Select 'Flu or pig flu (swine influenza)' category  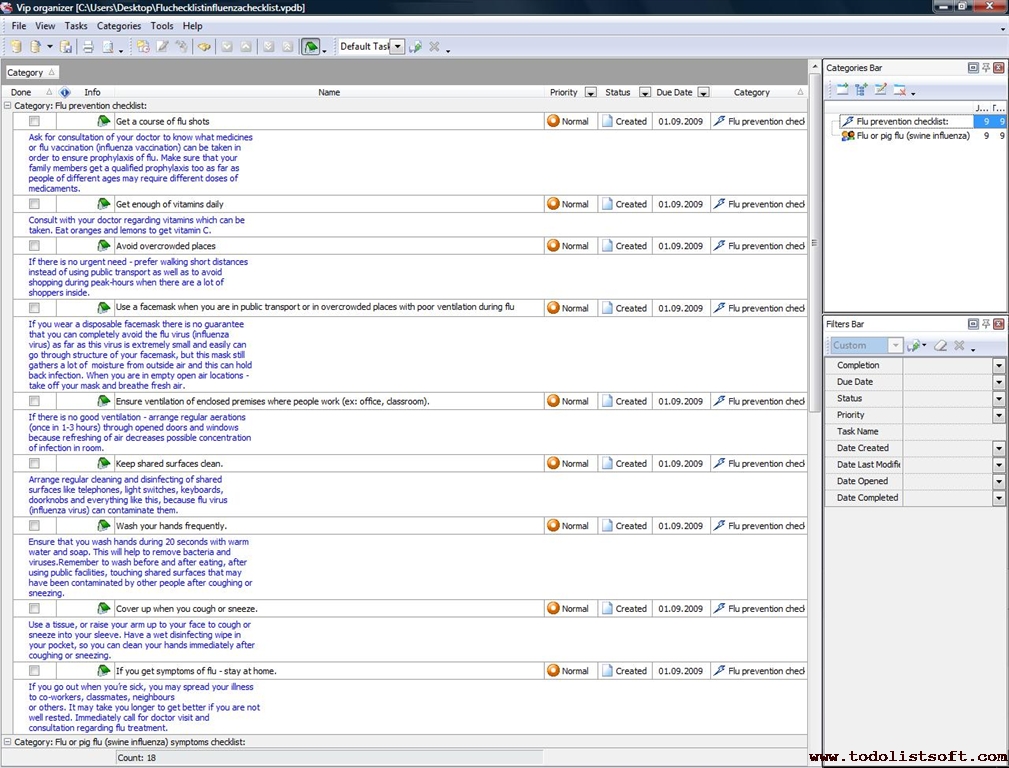coord(912,136)
